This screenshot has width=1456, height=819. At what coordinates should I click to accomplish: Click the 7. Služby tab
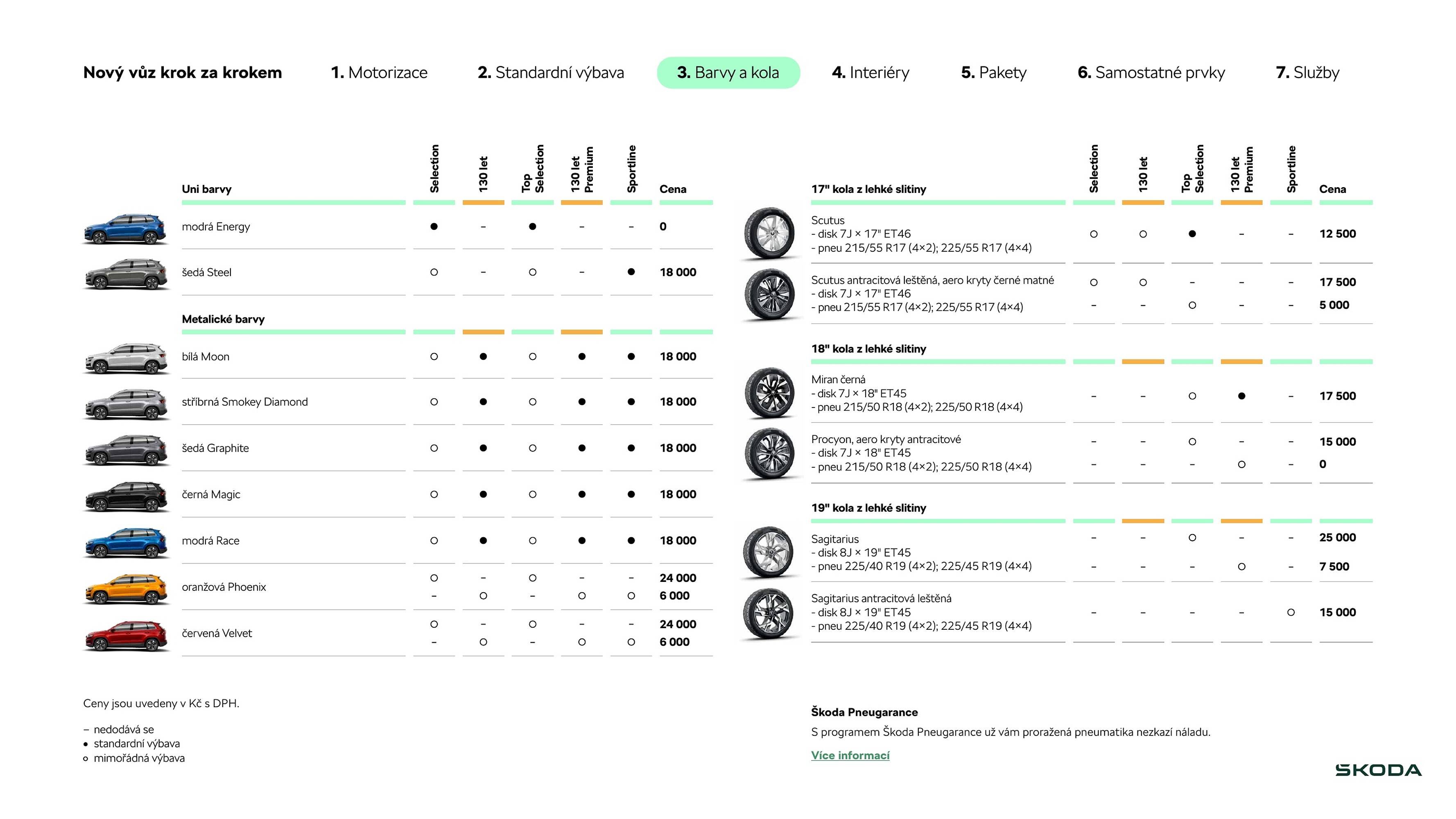coord(1307,72)
